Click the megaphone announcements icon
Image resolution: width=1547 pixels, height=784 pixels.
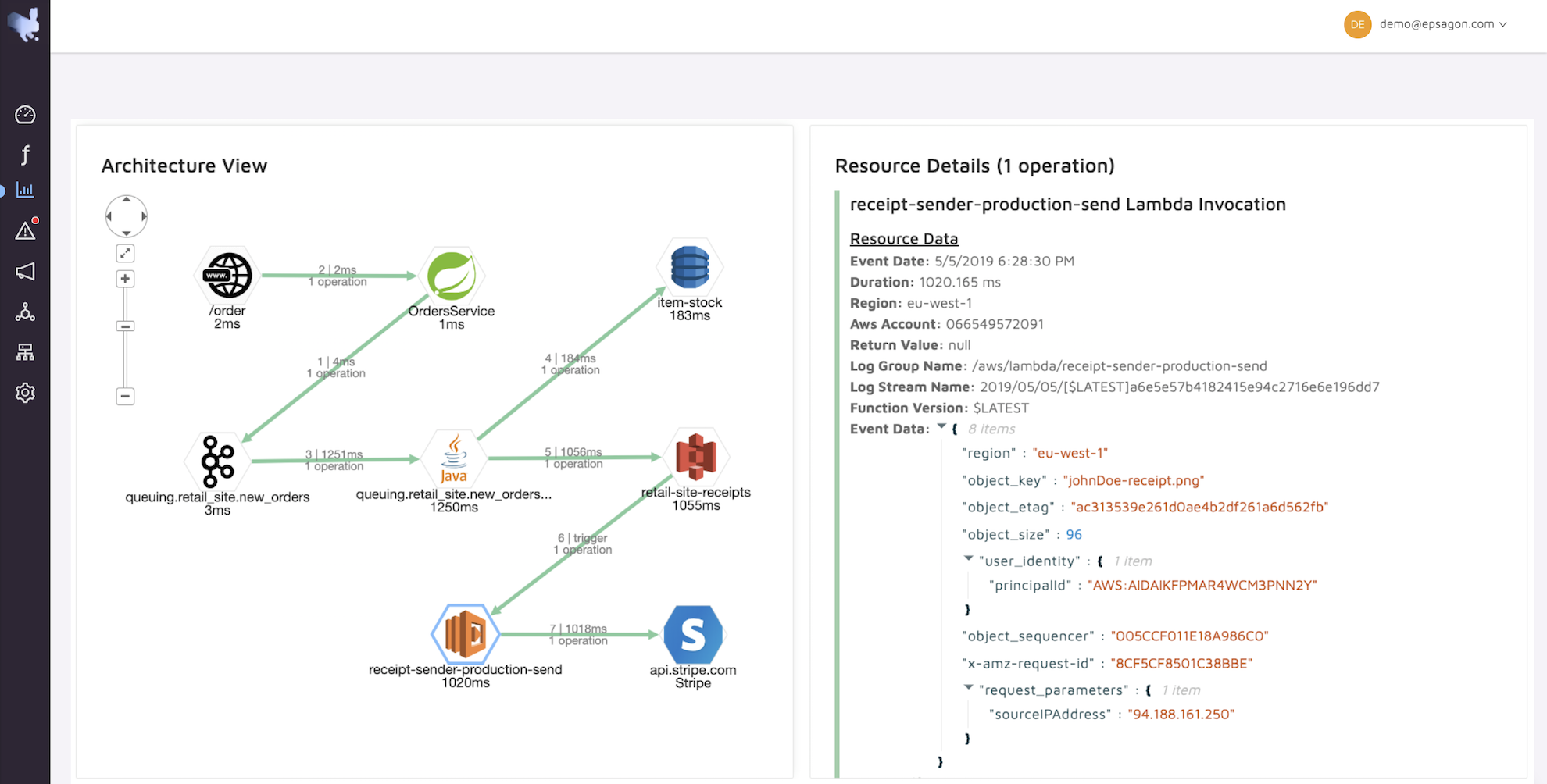[x=25, y=271]
